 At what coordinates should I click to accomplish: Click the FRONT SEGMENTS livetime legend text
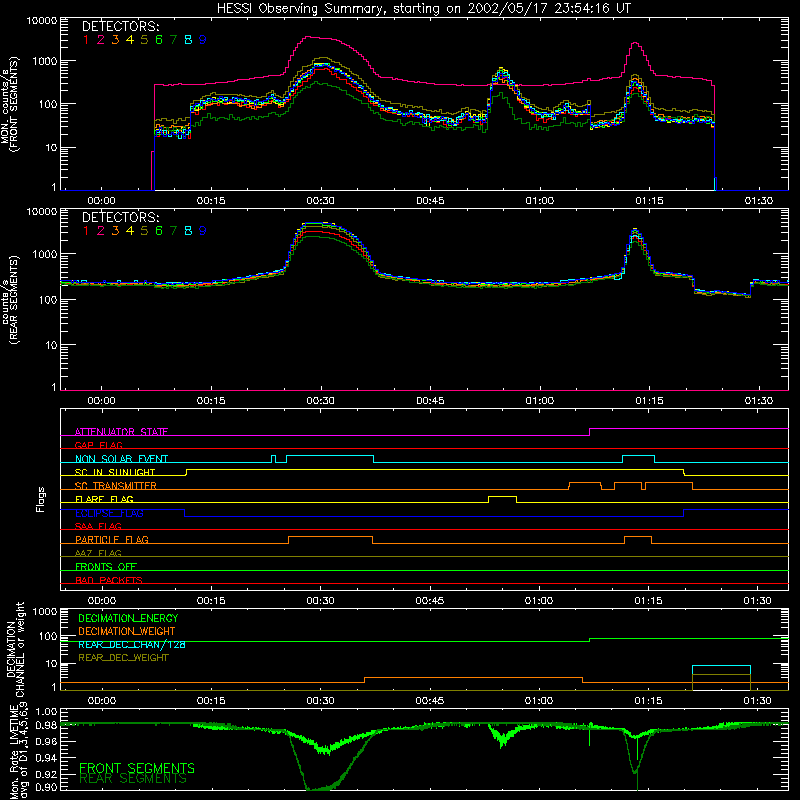click(137, 768)
